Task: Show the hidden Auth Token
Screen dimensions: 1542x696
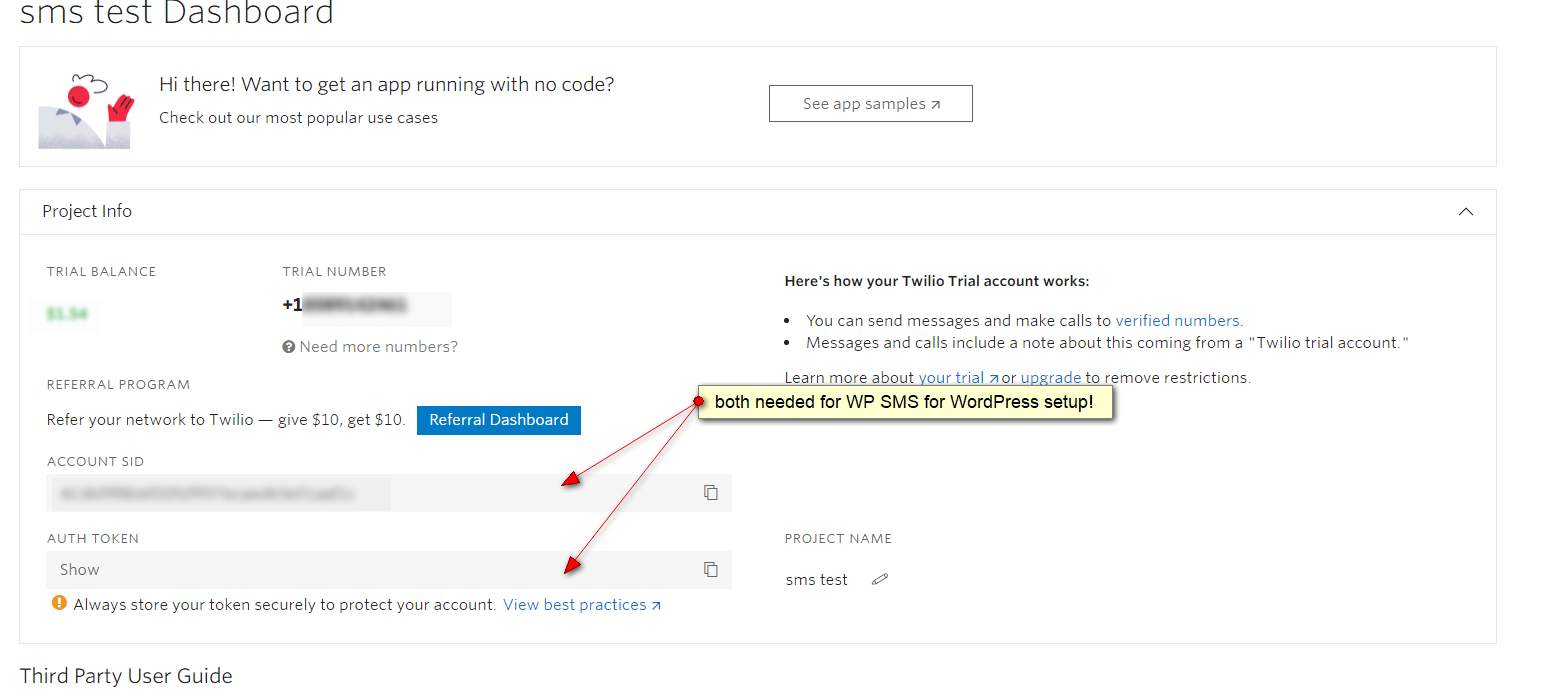Action: click(x=80, y=570)
